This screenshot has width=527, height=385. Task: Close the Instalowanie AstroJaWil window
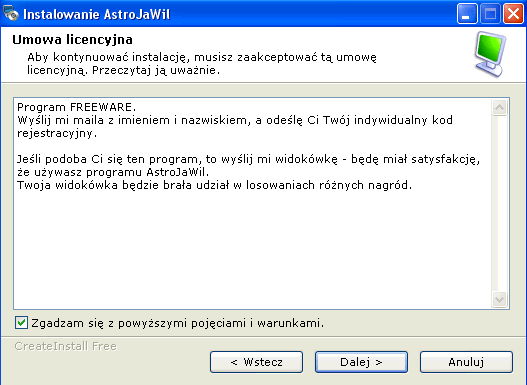[513, 14]
